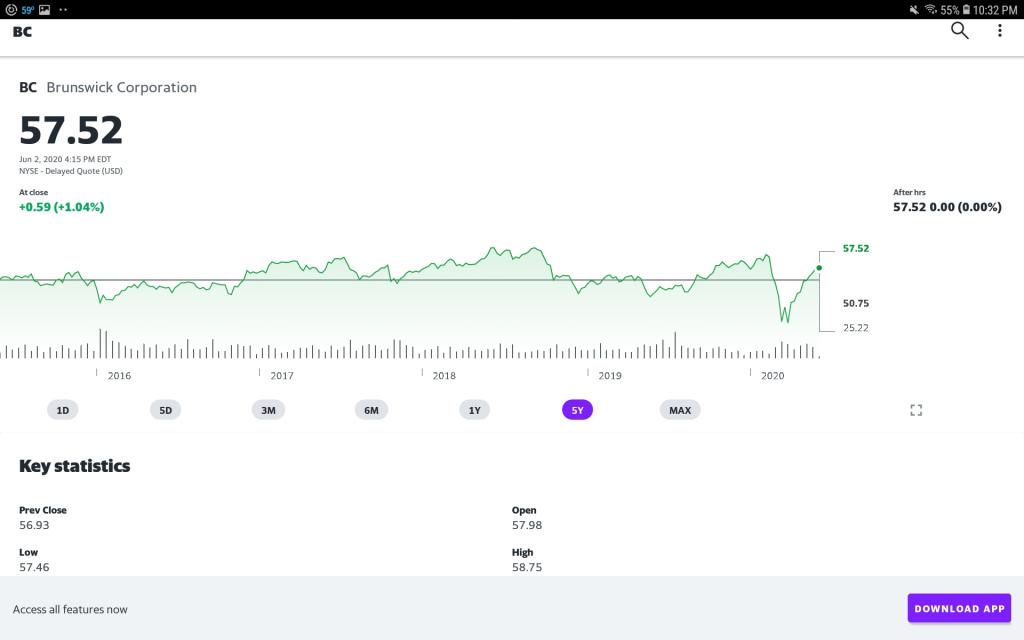Click the DOWNLOAD APP button

click(959, 608)
